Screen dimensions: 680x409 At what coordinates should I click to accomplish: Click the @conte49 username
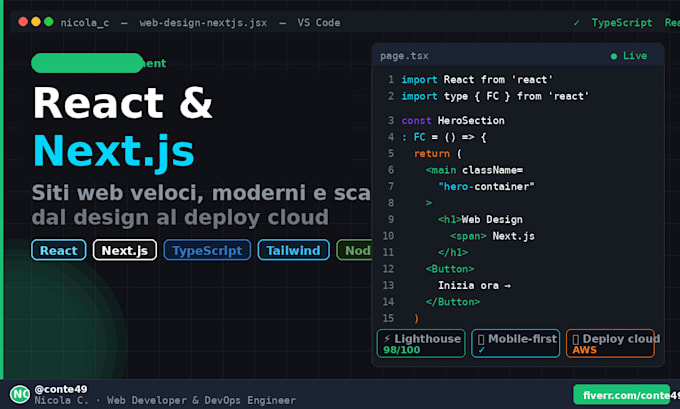point(61,389)
